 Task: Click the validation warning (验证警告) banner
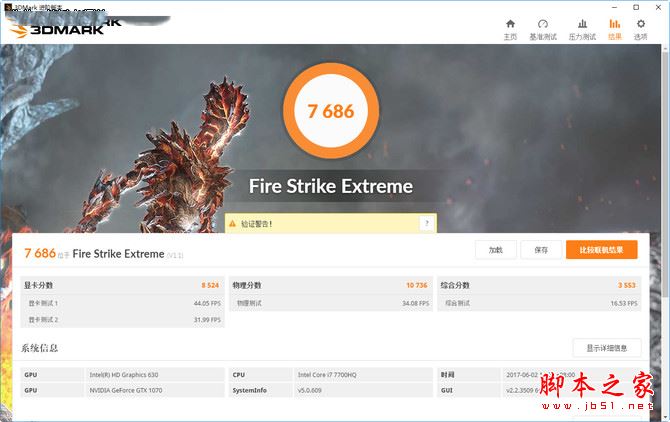331,223
